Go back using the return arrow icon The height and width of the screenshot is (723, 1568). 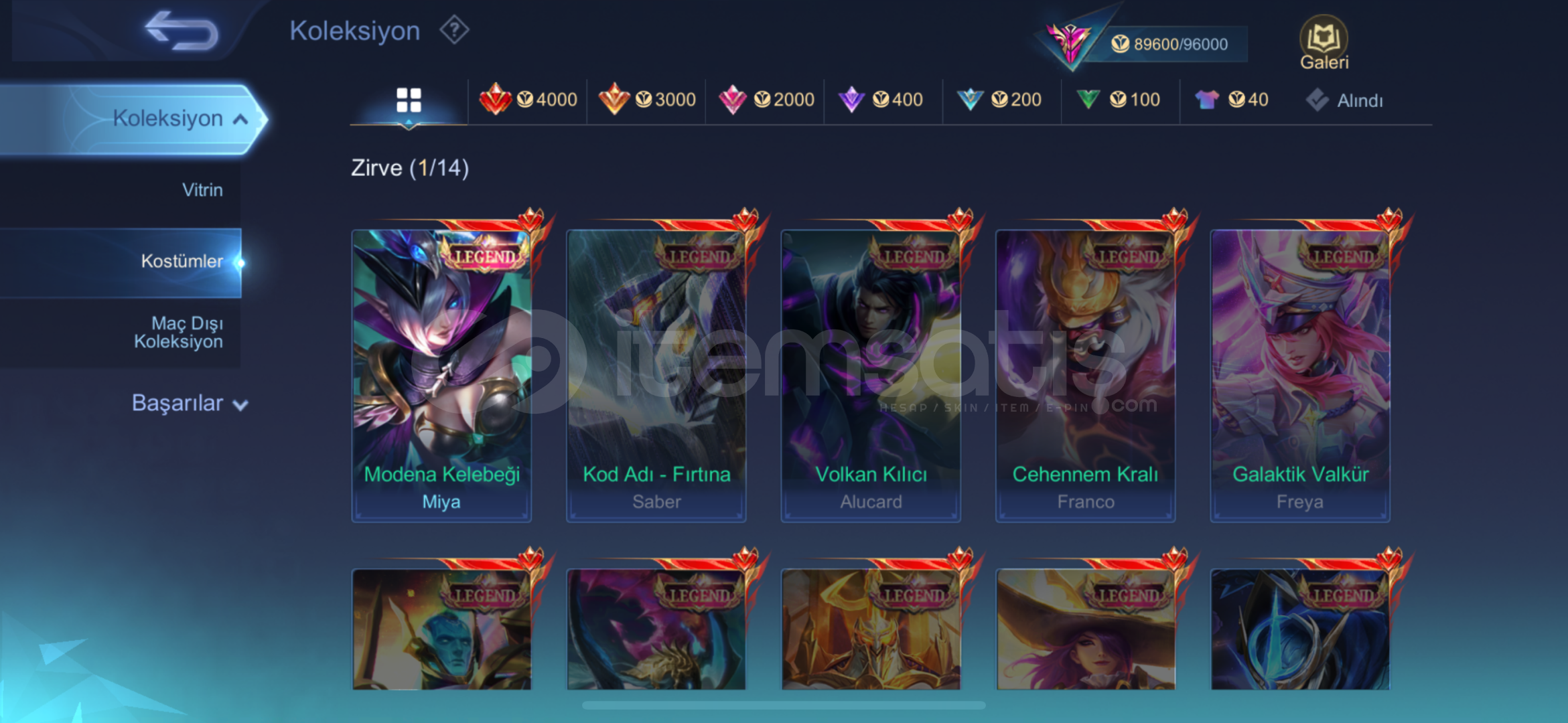click(182, 30)
